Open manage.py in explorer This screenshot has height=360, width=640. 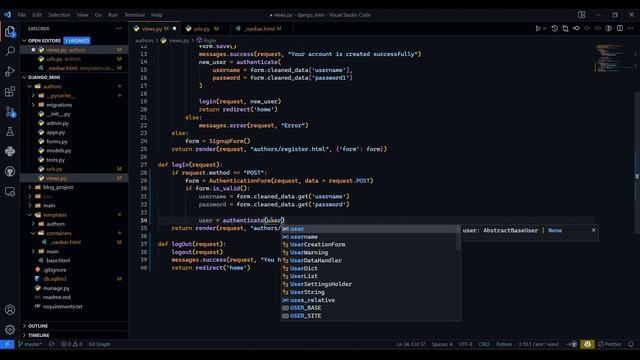click(x=56, y=288)
